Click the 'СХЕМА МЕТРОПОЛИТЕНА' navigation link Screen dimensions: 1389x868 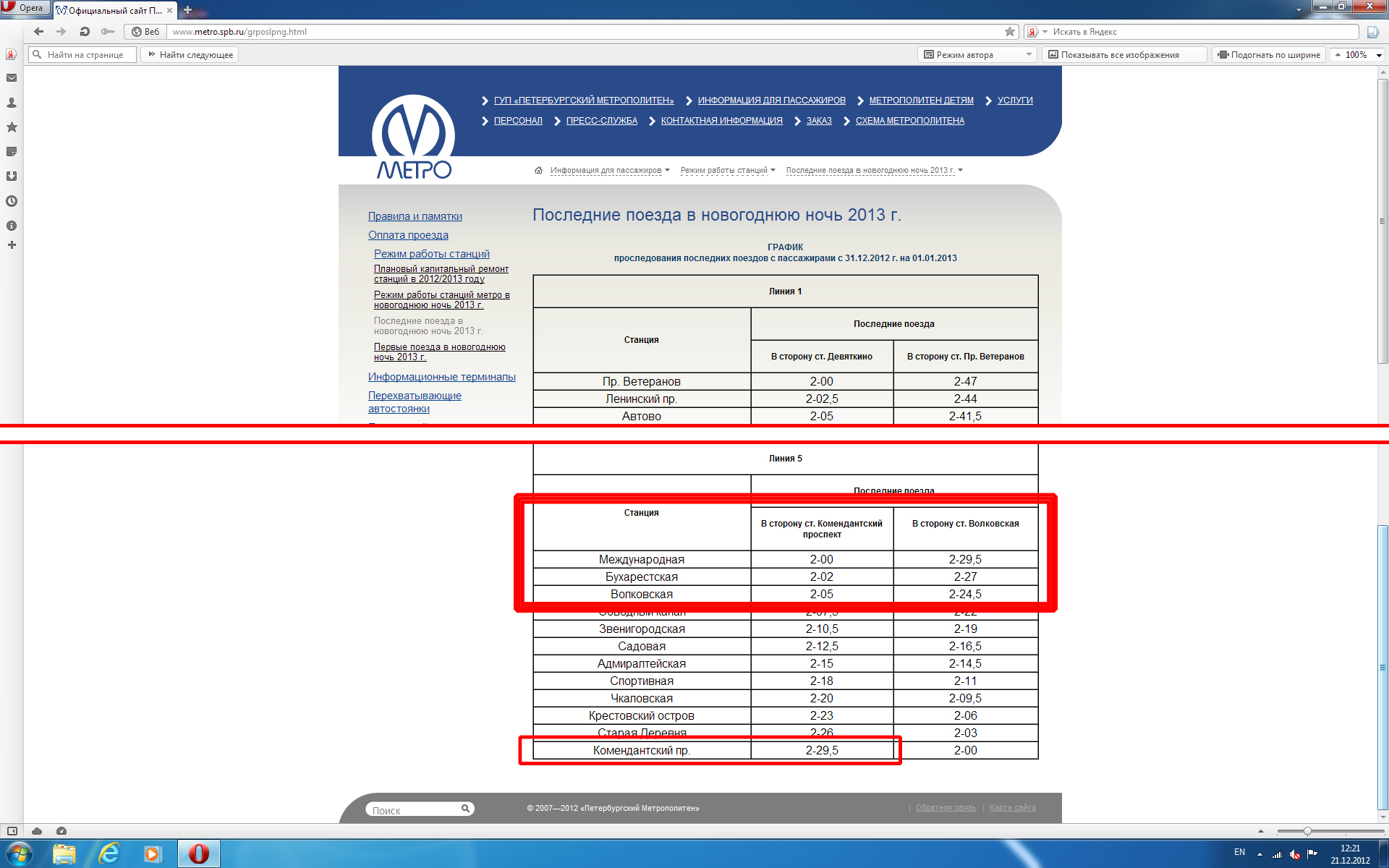coord(909,121)
